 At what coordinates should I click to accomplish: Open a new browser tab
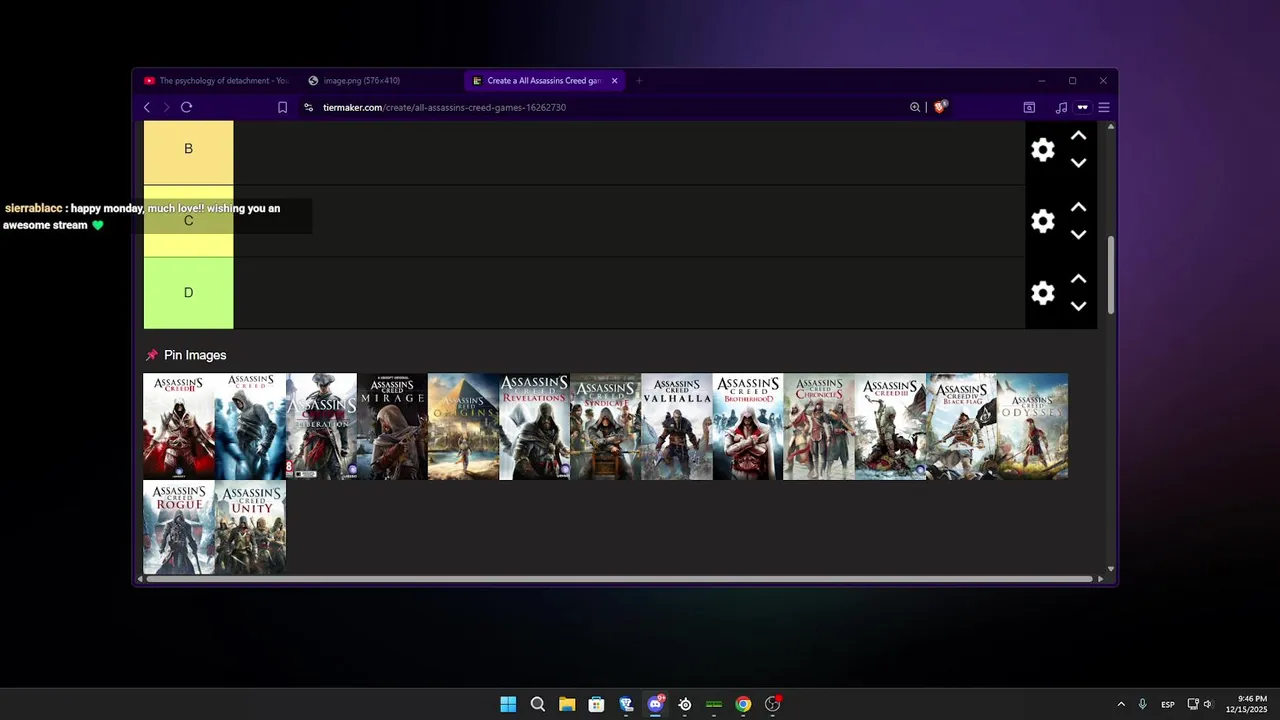(x=639, y=81)
